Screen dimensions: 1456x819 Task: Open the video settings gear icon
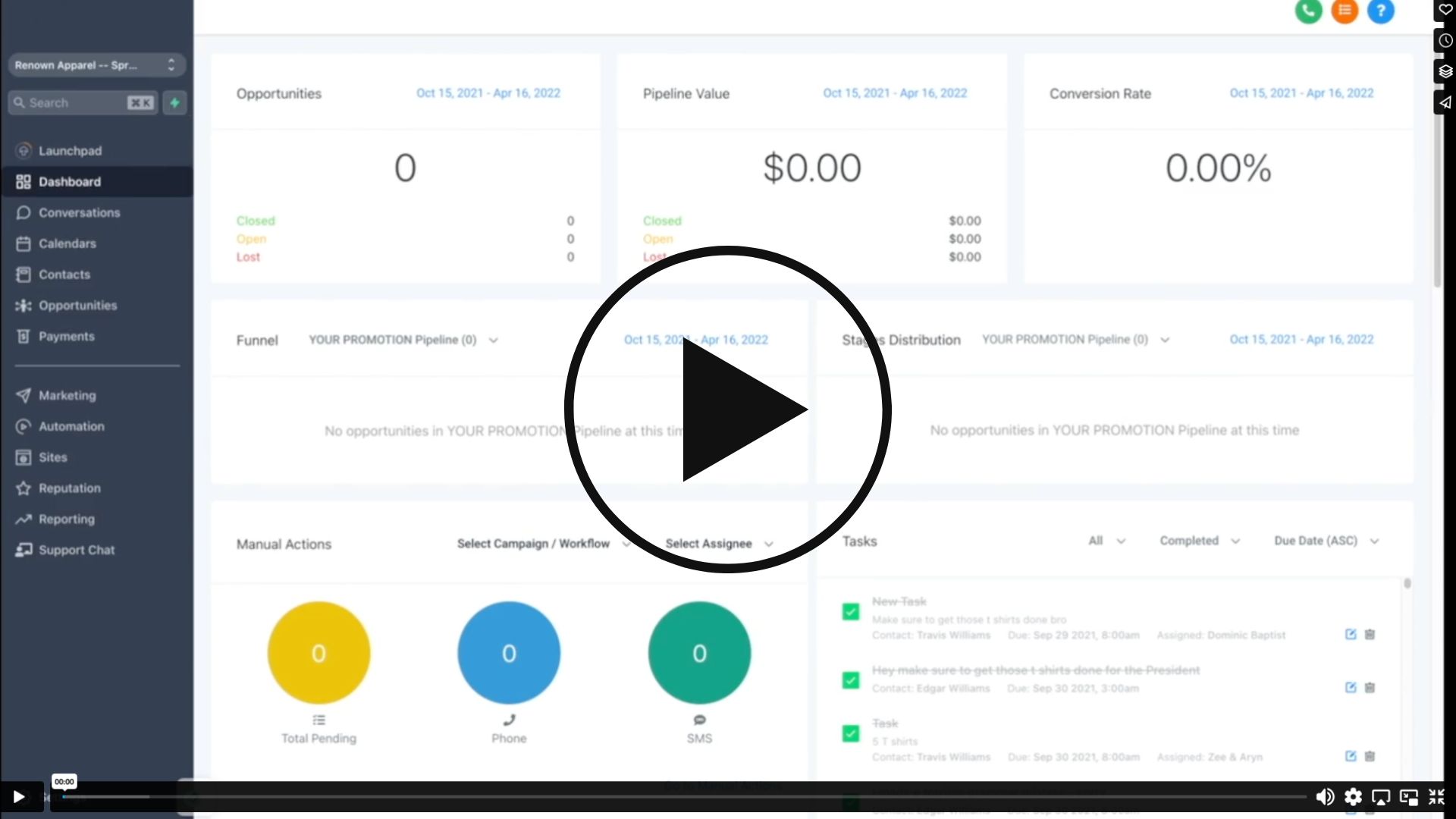[1353, 796]
